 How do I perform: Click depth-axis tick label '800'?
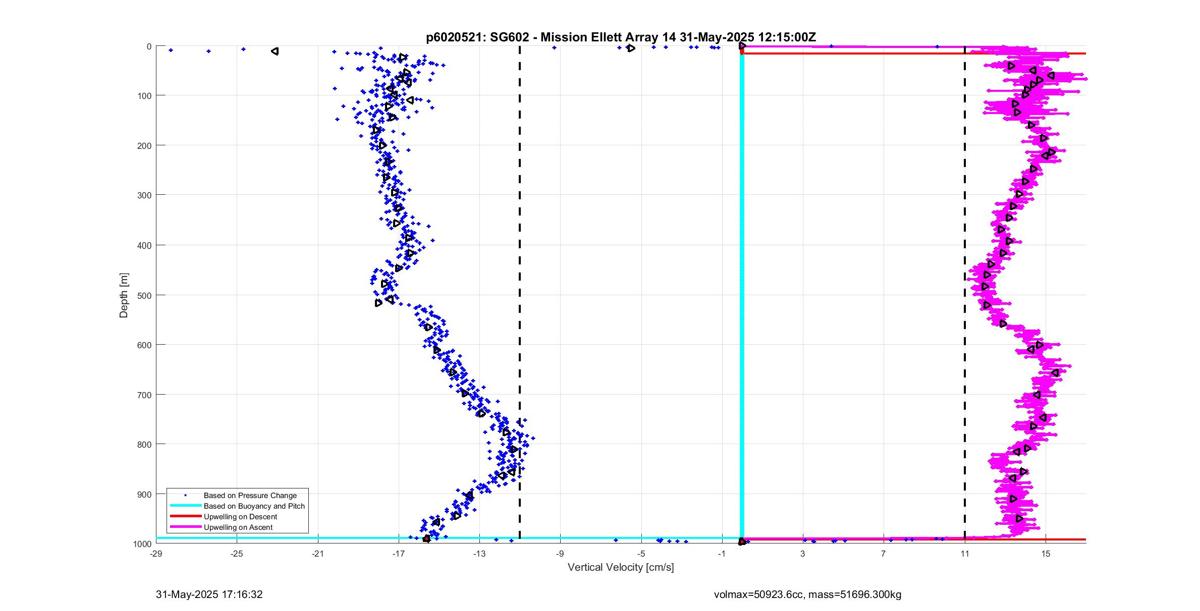[x=144, y=444]
